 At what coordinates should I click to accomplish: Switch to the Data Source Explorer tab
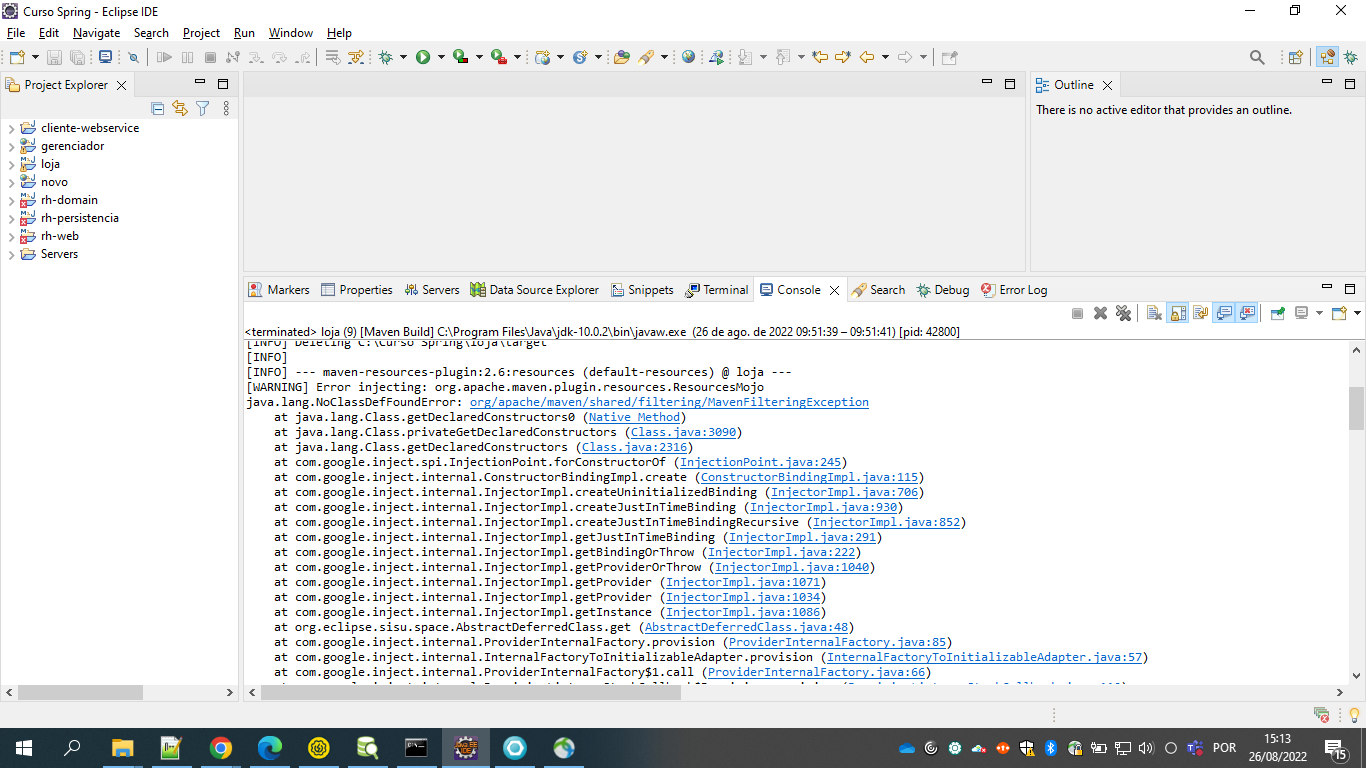pos(535,290)
